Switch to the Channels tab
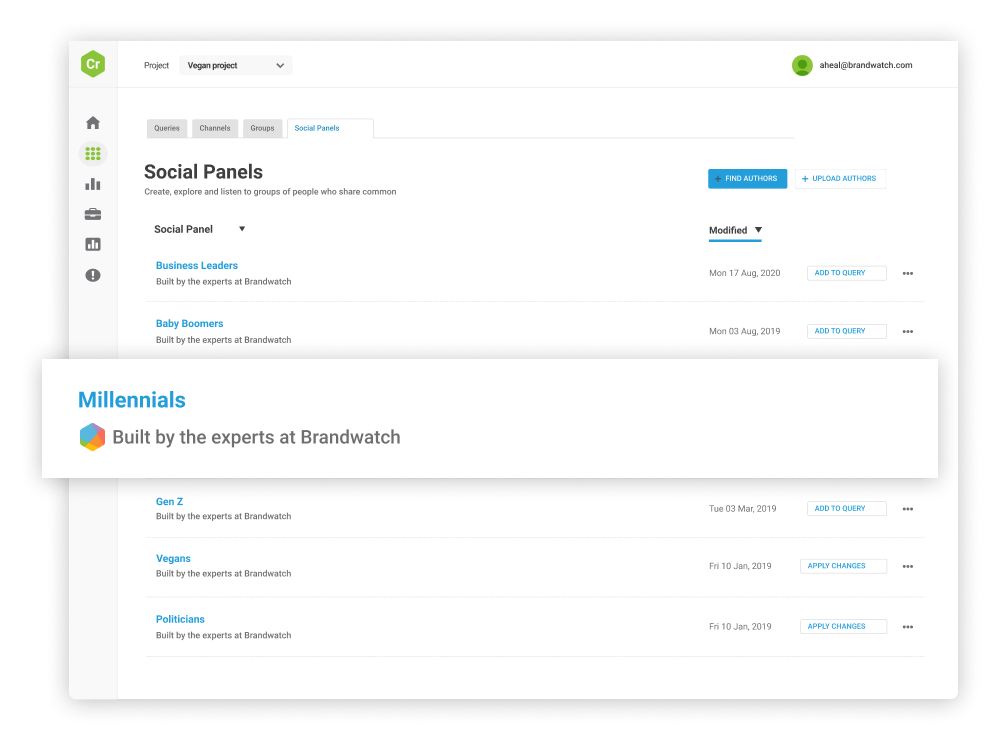 (x=215, y=128)
